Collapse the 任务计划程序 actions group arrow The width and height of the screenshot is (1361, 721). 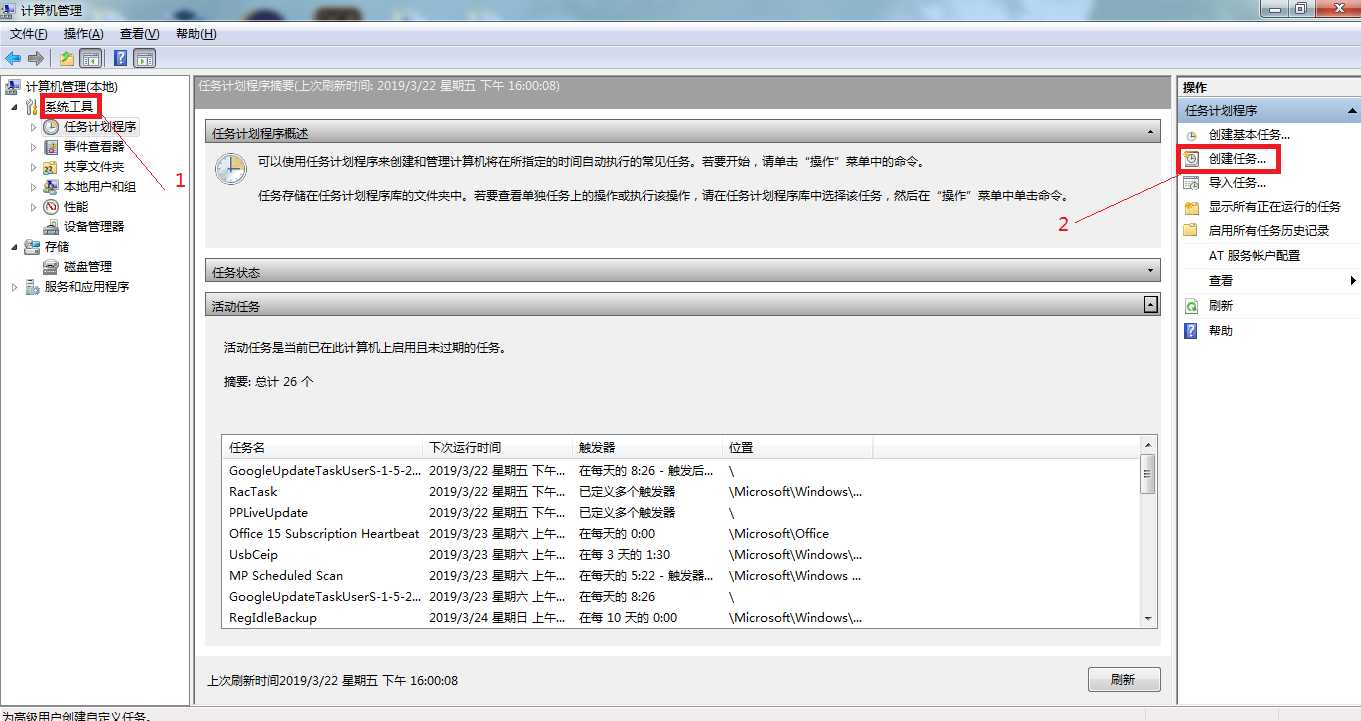pos(1352,111)
